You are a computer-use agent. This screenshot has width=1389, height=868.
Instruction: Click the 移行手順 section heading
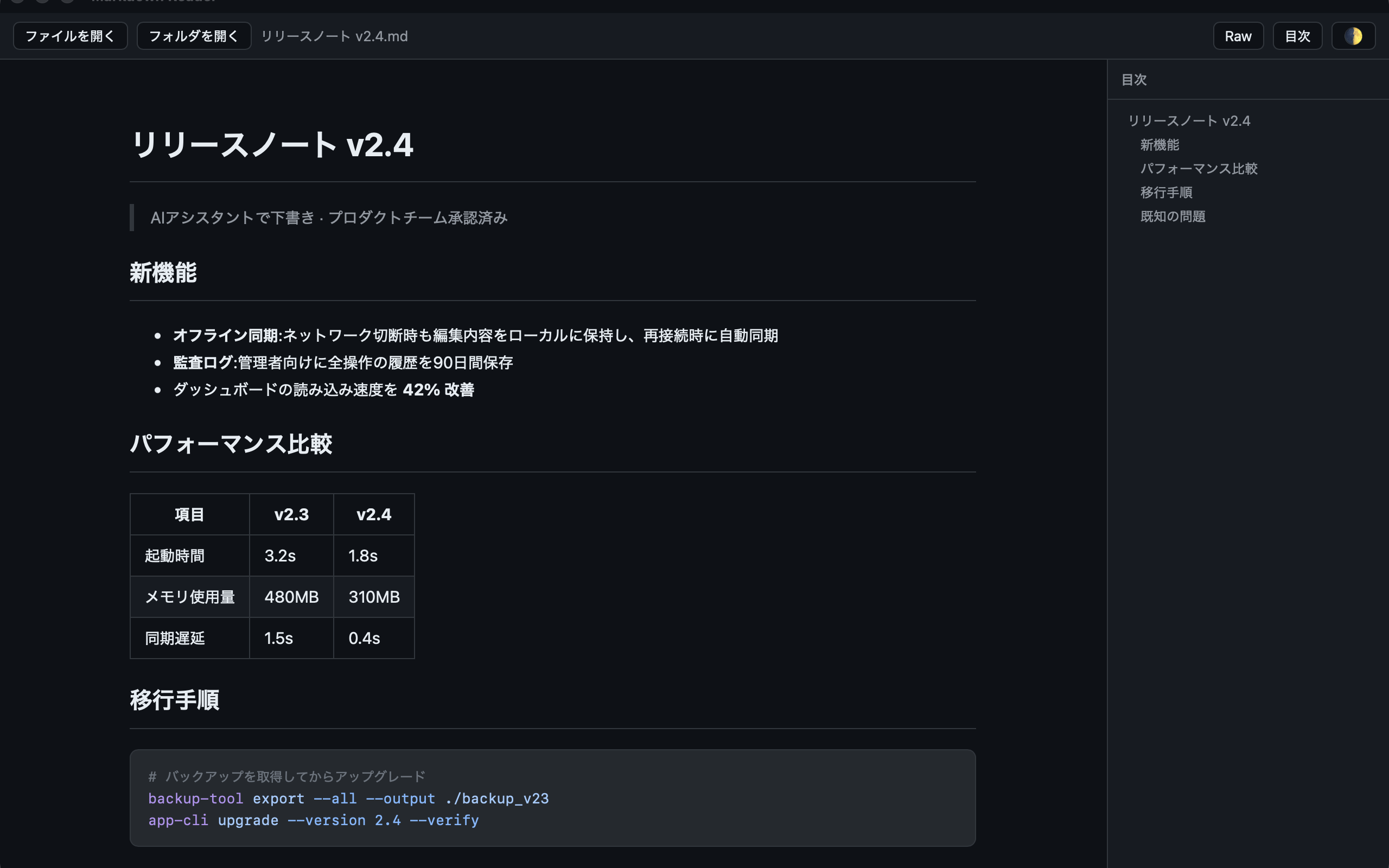tap(175, 700)
